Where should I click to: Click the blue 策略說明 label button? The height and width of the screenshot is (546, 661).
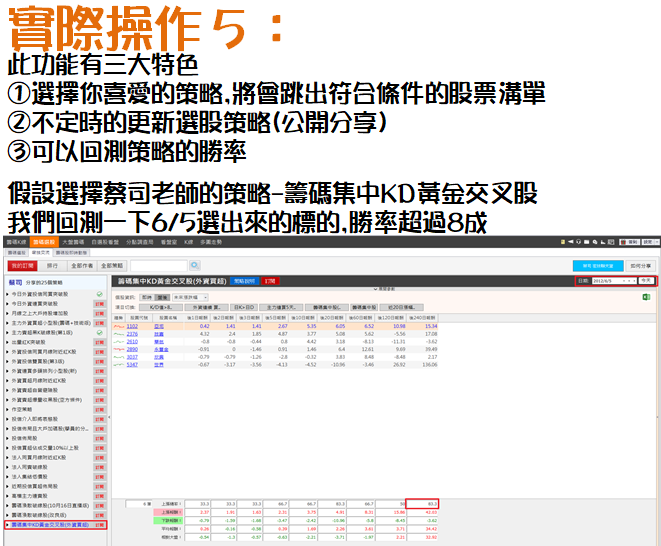click(245, 282)
